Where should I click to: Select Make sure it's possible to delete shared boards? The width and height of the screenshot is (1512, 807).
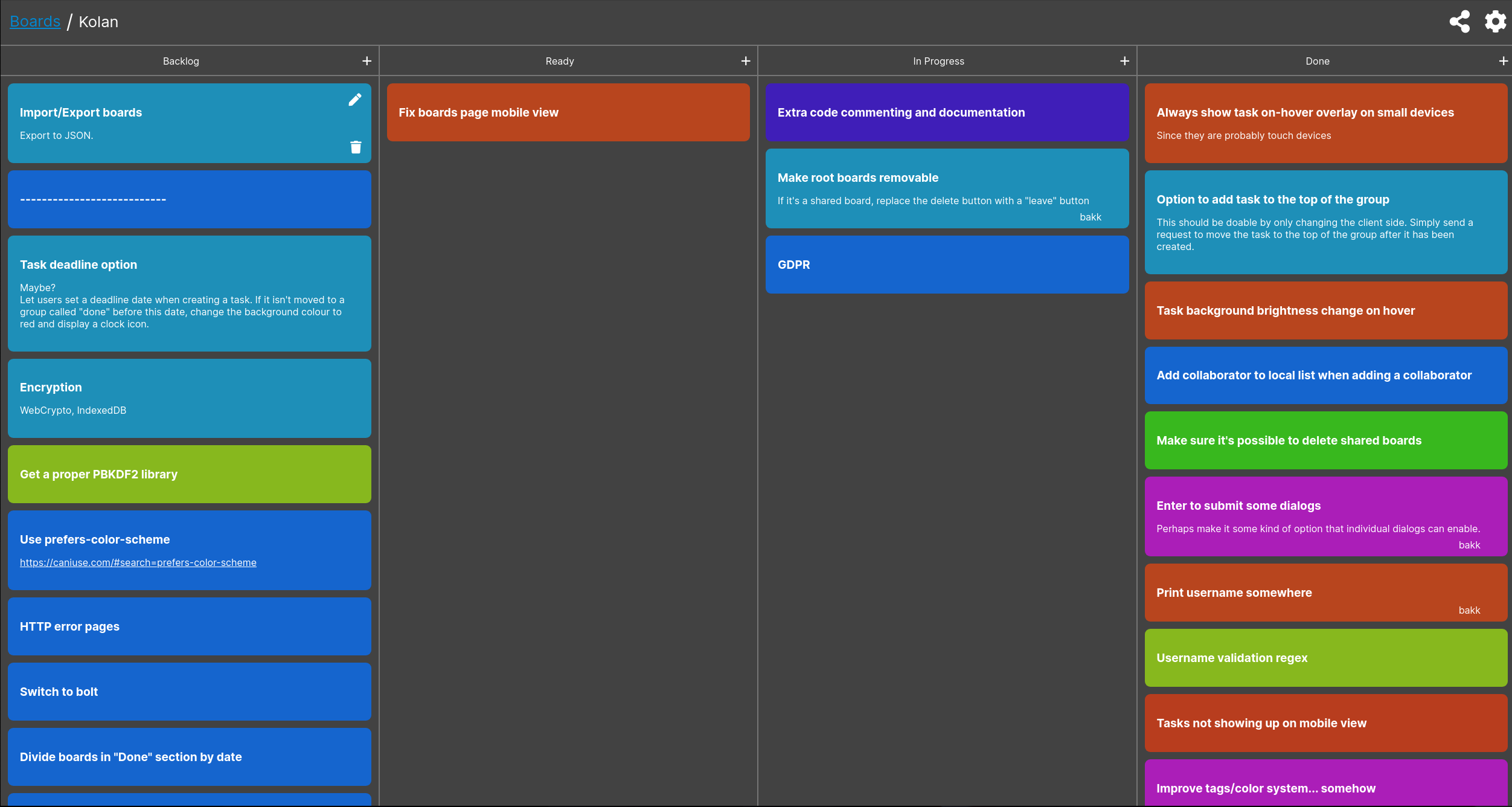(1325, 440)
